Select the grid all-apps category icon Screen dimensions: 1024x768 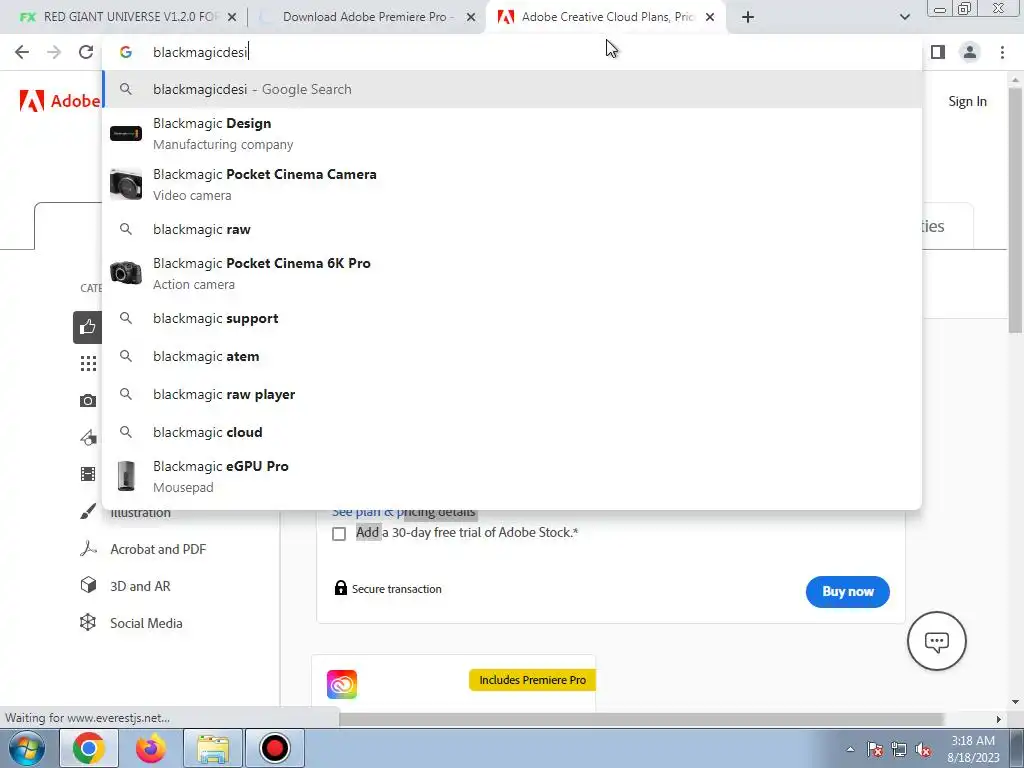pos(88,363)
